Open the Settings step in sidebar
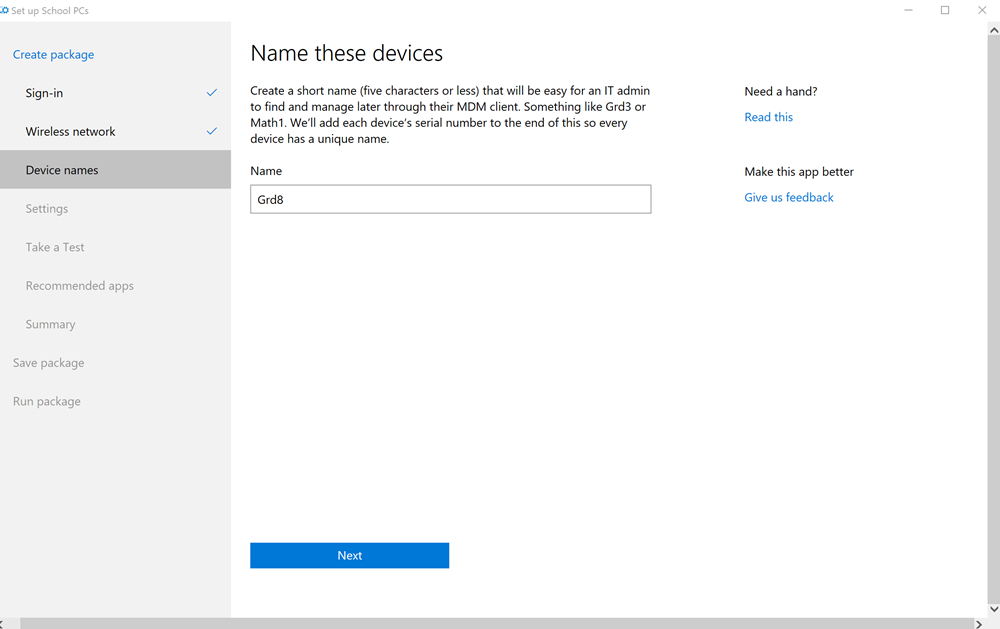 [x=47, y=209]
